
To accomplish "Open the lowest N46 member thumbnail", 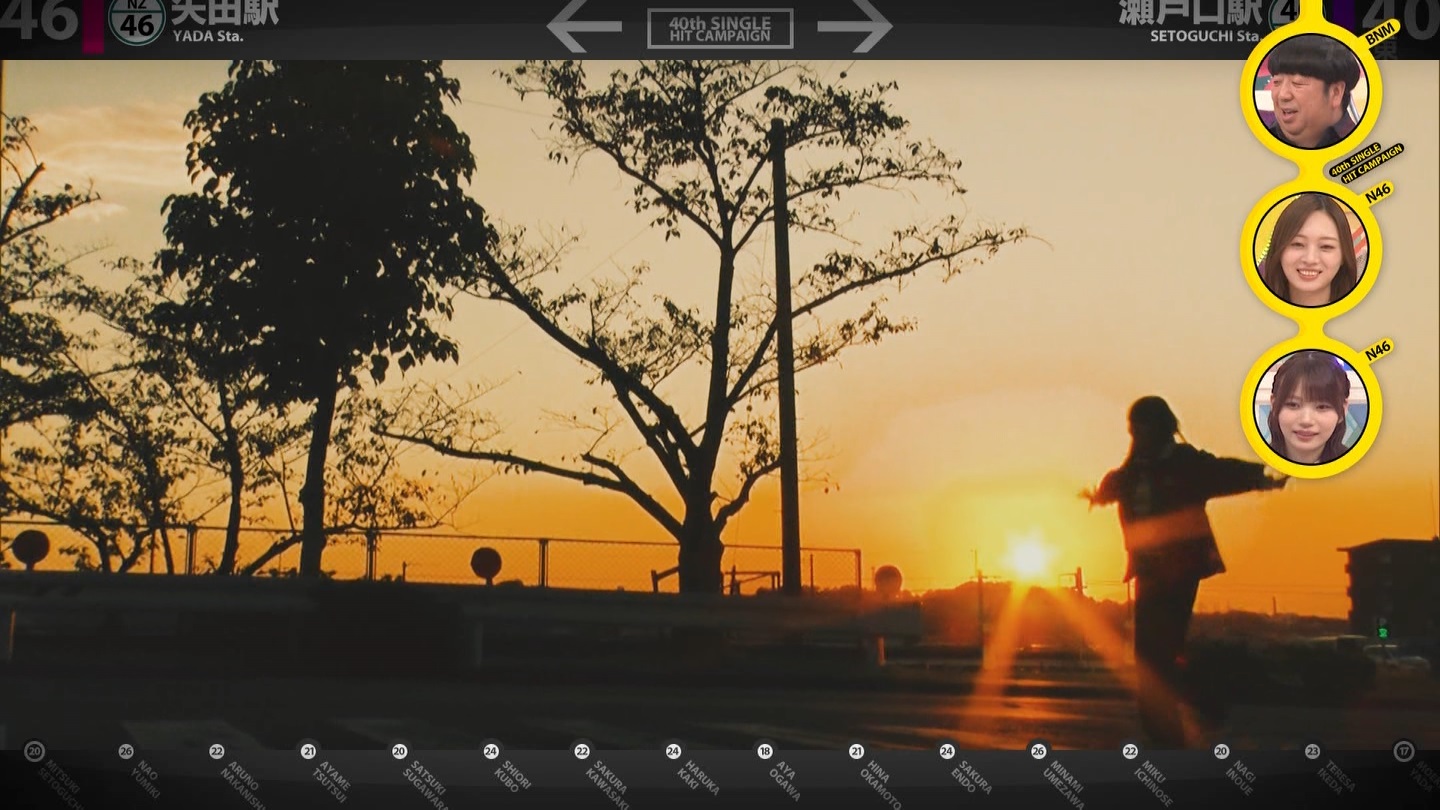I will point(1310,407).
